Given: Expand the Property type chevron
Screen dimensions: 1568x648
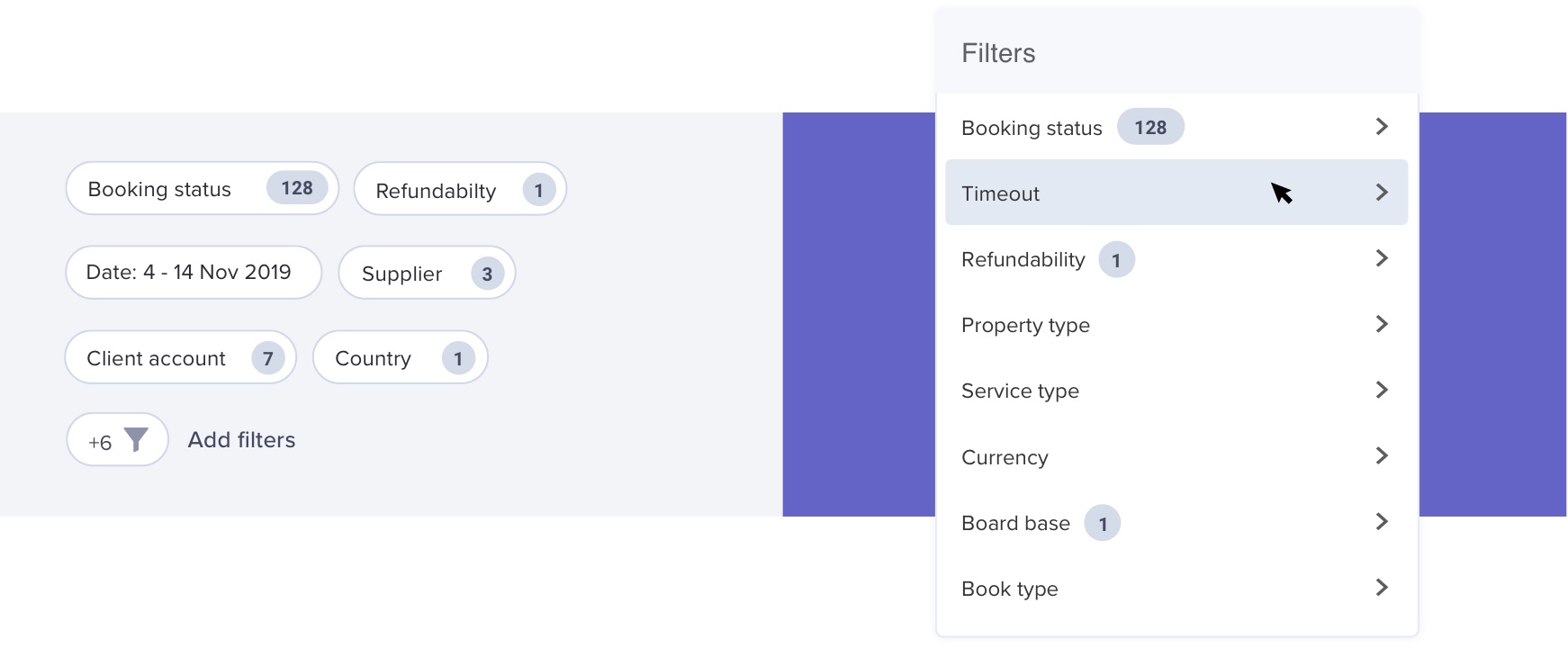Looking at the screenshot, I should pos(1382,324).
